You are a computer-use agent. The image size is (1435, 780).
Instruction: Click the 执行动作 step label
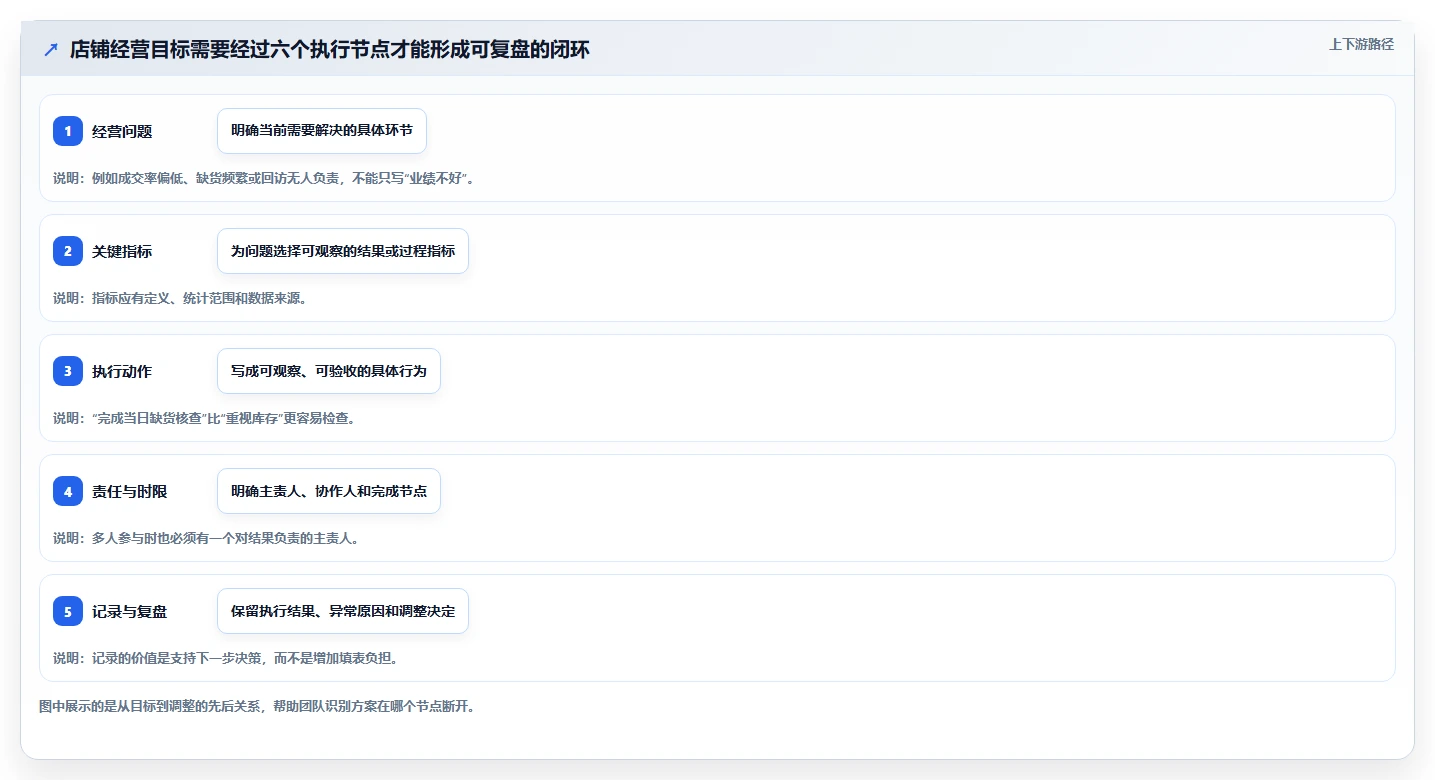pyautogui.click(x=122, y=371)
